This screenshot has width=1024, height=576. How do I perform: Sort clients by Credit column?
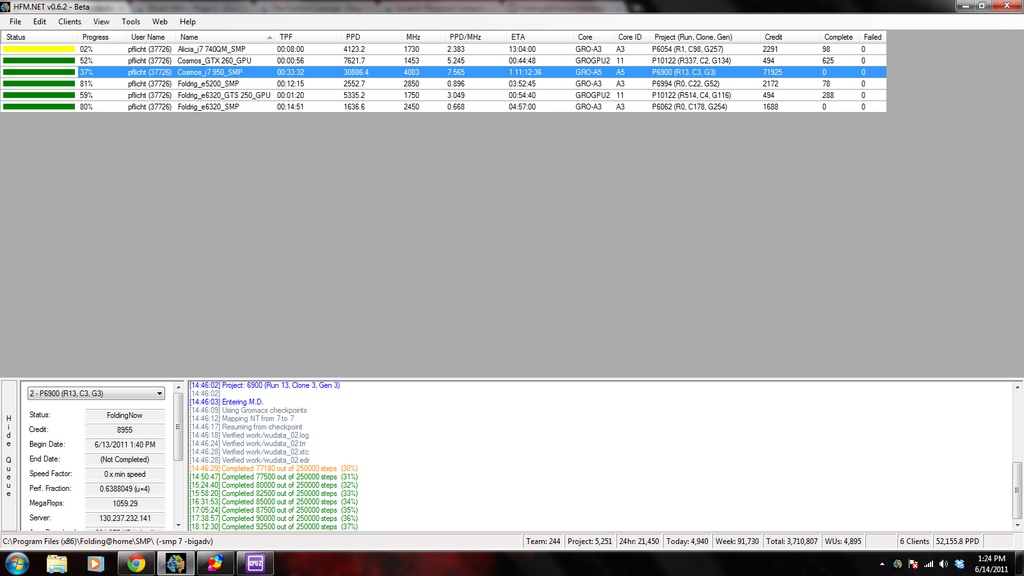tap(790, 37)
